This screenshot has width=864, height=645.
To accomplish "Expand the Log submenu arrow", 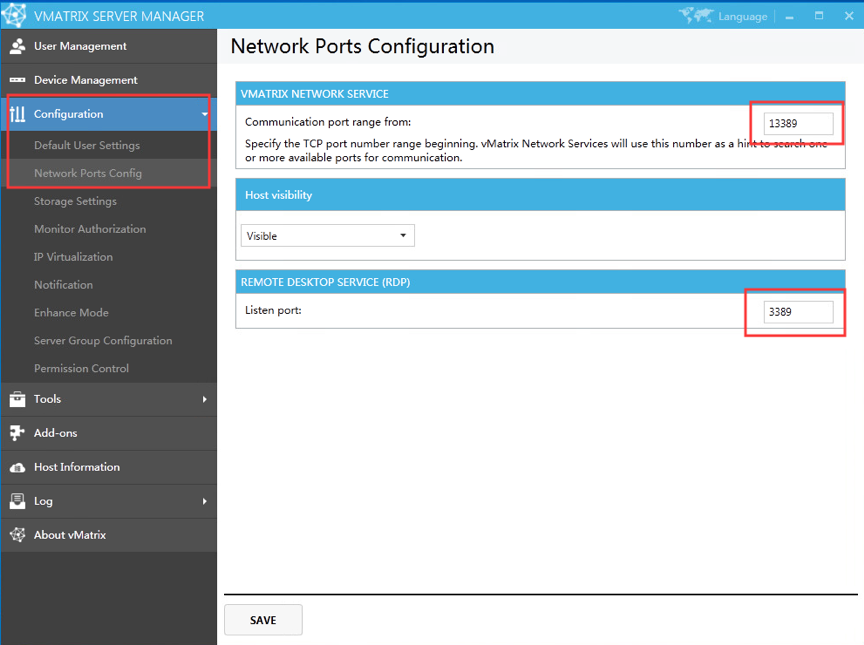I will (204, 501).
